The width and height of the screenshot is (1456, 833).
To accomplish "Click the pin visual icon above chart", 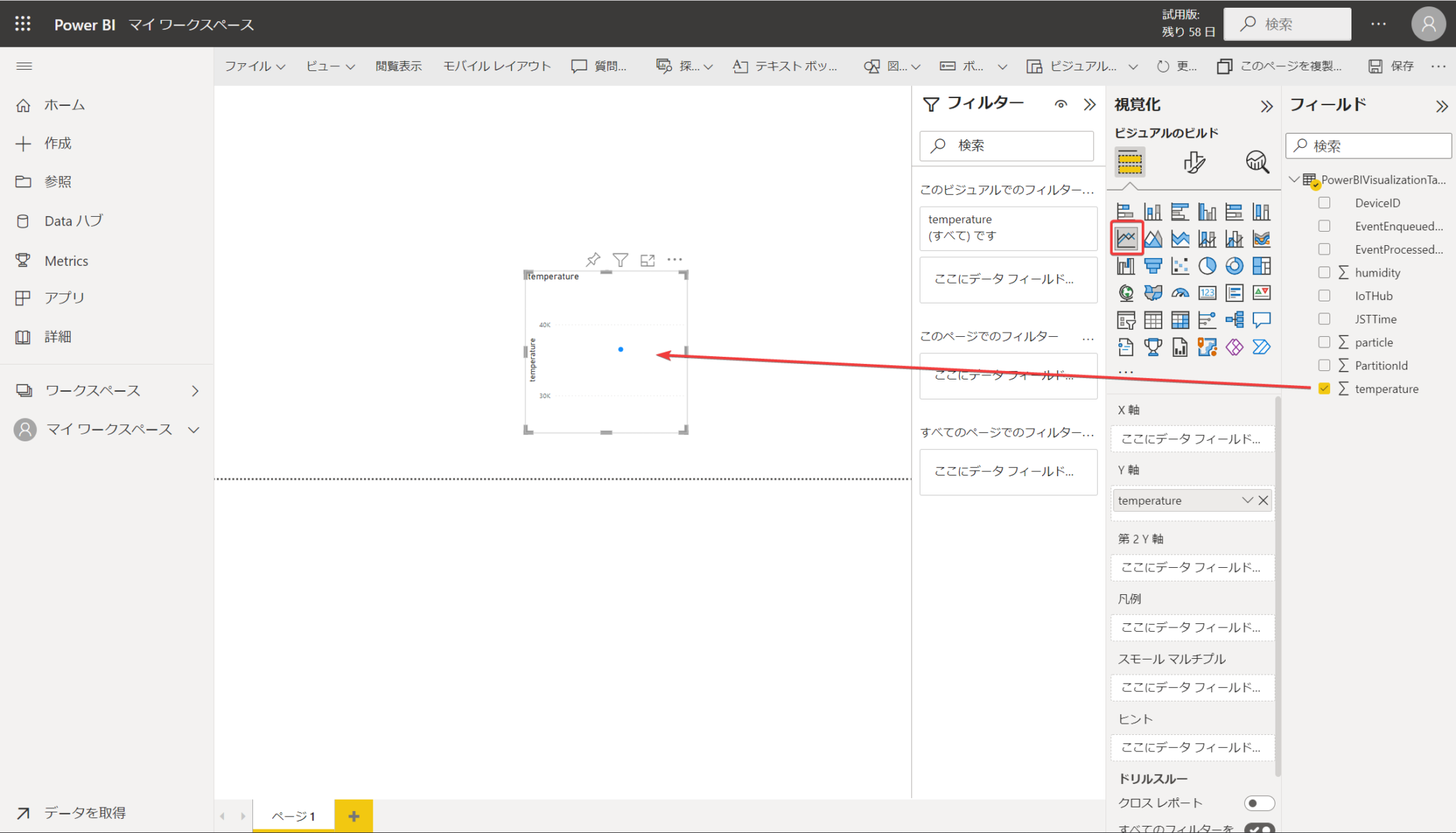I will (593, 259).
